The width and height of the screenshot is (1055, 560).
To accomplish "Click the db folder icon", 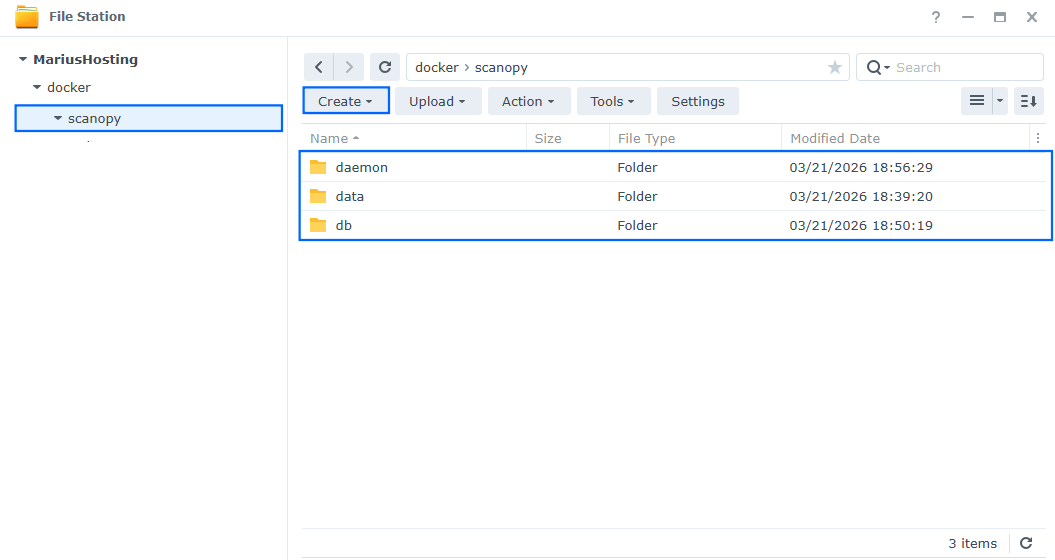I will coord(318,225).
